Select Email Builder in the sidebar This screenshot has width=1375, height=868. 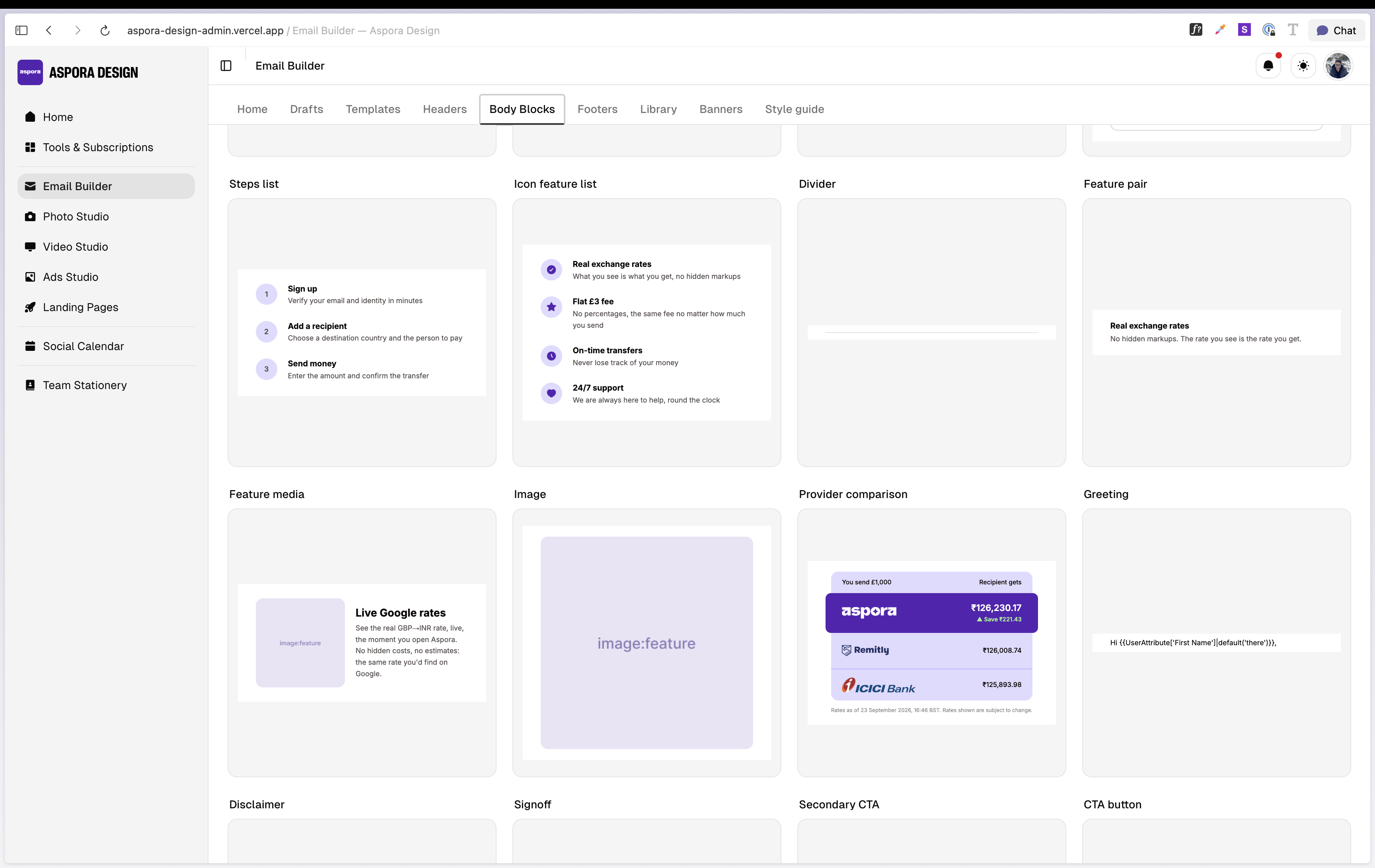click(x=106, y=186)
